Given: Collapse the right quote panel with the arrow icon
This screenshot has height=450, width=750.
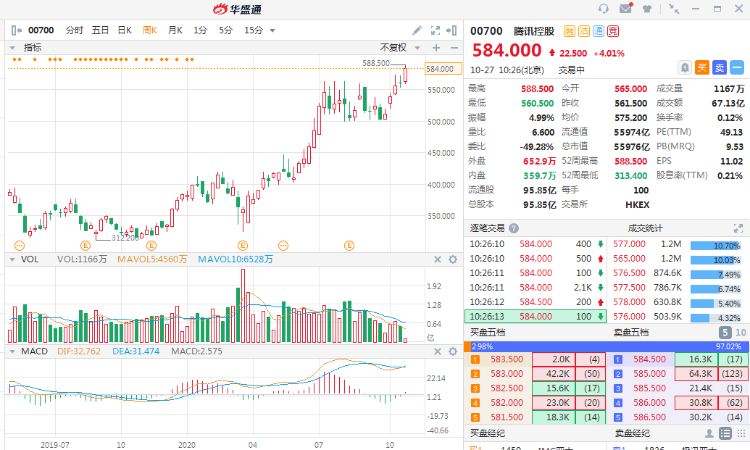Looking at the screenshot, I should coord(452,31).
